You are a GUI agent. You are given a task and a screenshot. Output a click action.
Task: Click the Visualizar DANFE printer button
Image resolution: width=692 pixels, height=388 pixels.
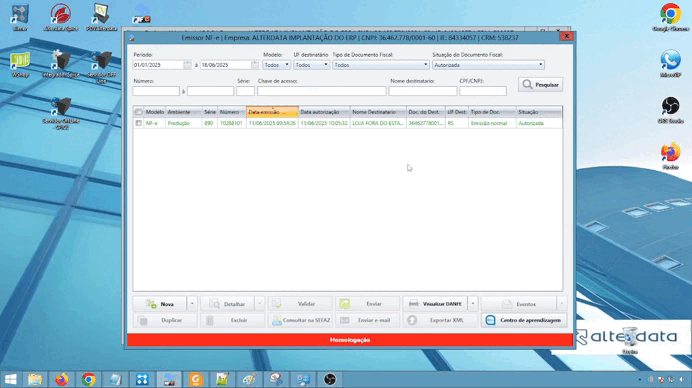click(x=436, y=304)
